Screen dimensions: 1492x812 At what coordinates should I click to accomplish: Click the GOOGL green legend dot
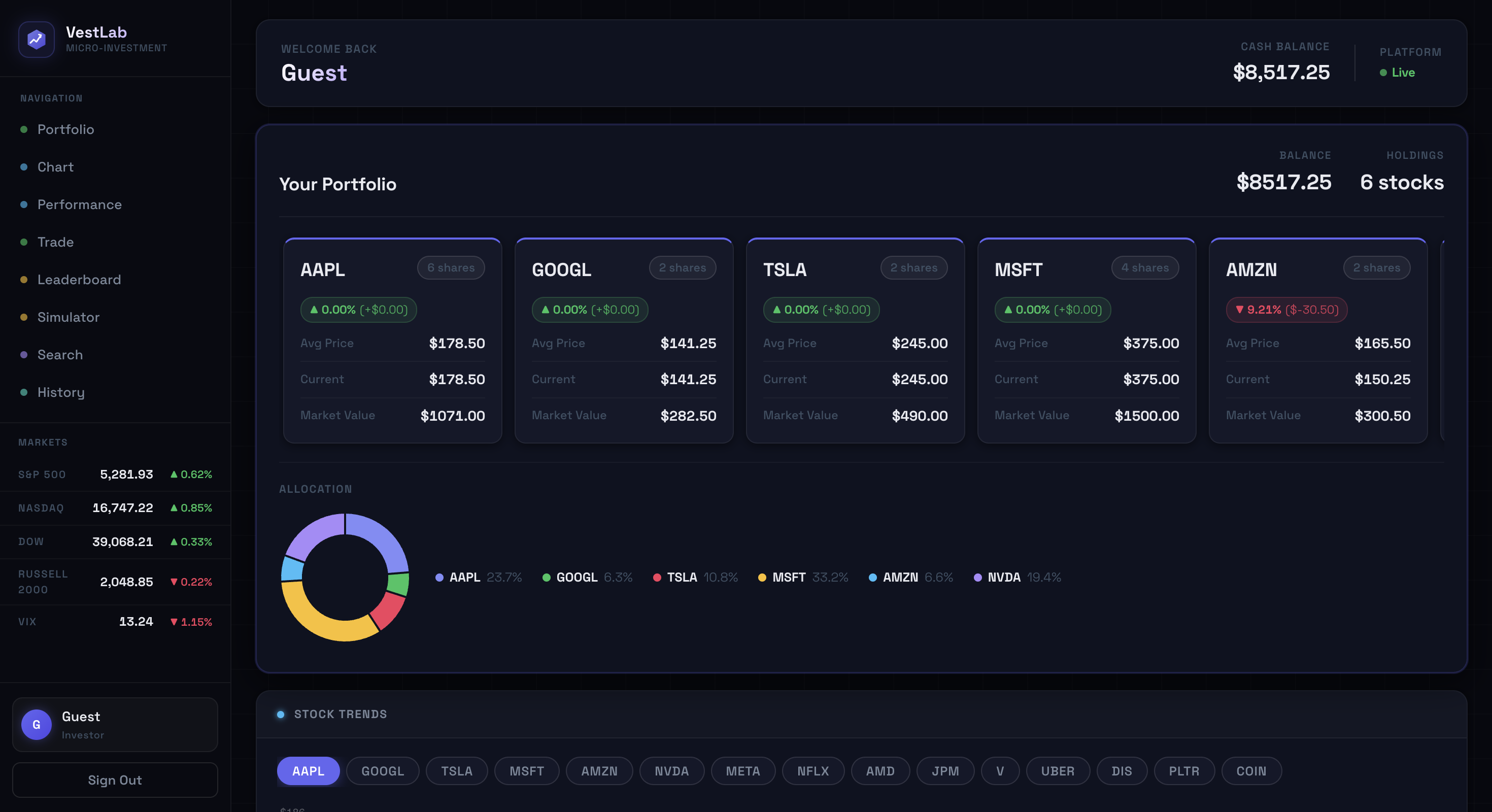click(x=546, y=578)
